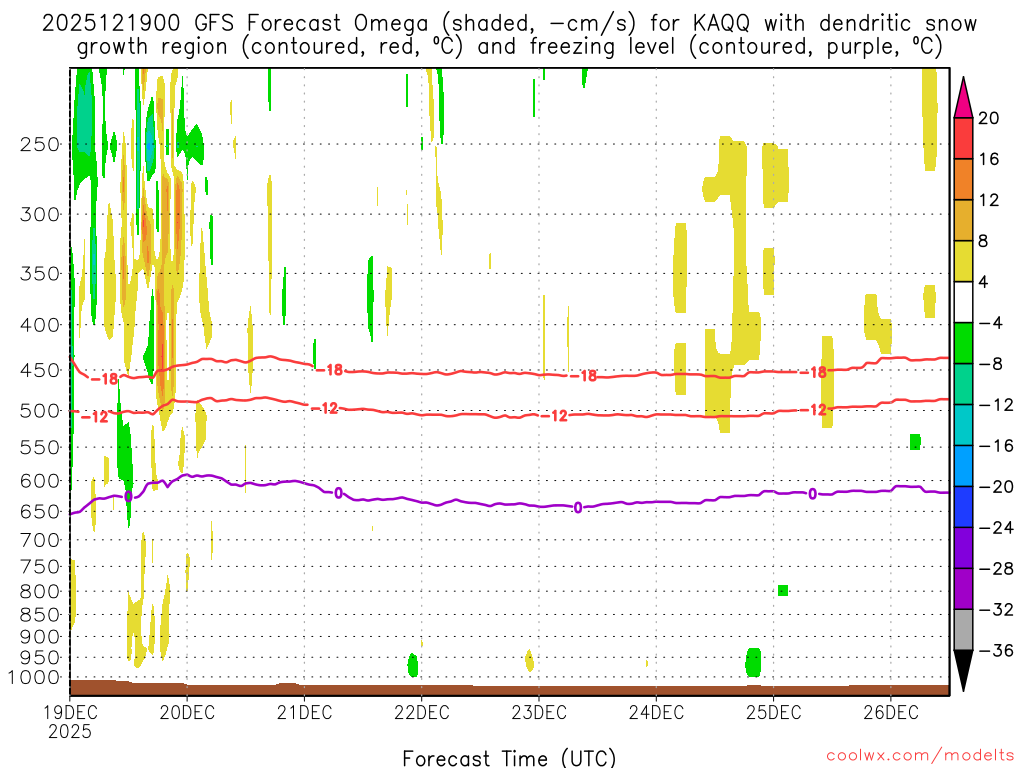Click the Forecast Time (UTC) axis title

[509, 758]
